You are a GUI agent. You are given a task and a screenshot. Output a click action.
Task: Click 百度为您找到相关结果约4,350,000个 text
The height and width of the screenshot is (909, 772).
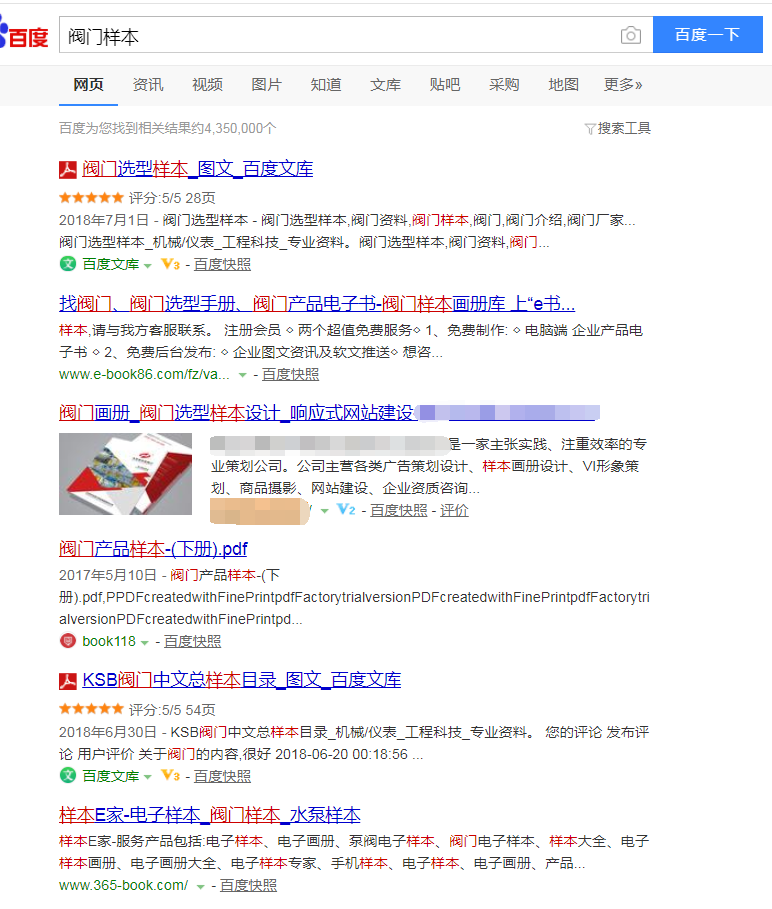(167, 128)
